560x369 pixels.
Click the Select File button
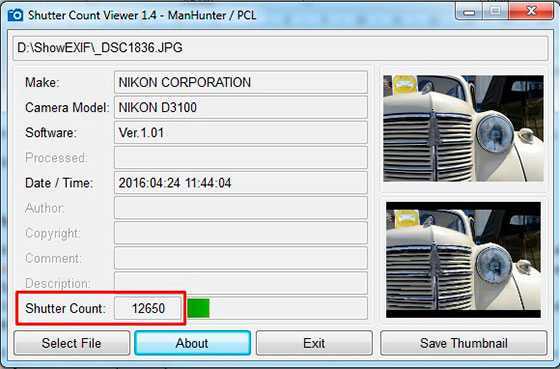click(x=72, y=343)
